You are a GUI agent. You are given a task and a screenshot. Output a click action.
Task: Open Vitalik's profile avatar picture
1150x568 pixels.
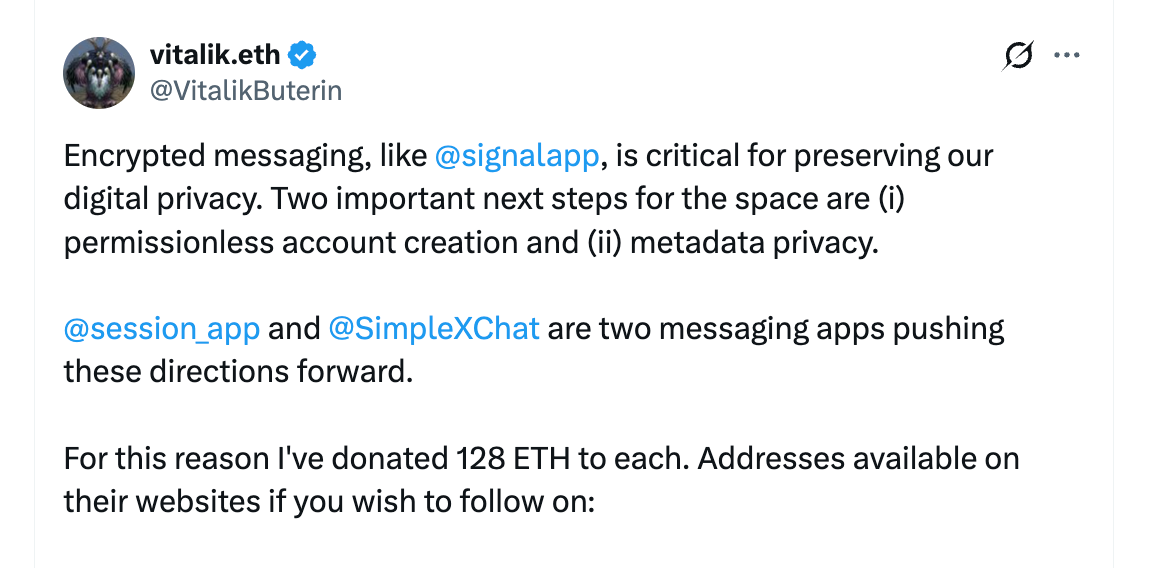pos(99,73)
